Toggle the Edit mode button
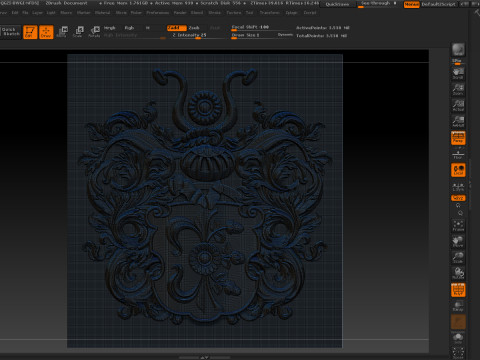This screenshot has width=480, height=360. [x=30, y=32]
